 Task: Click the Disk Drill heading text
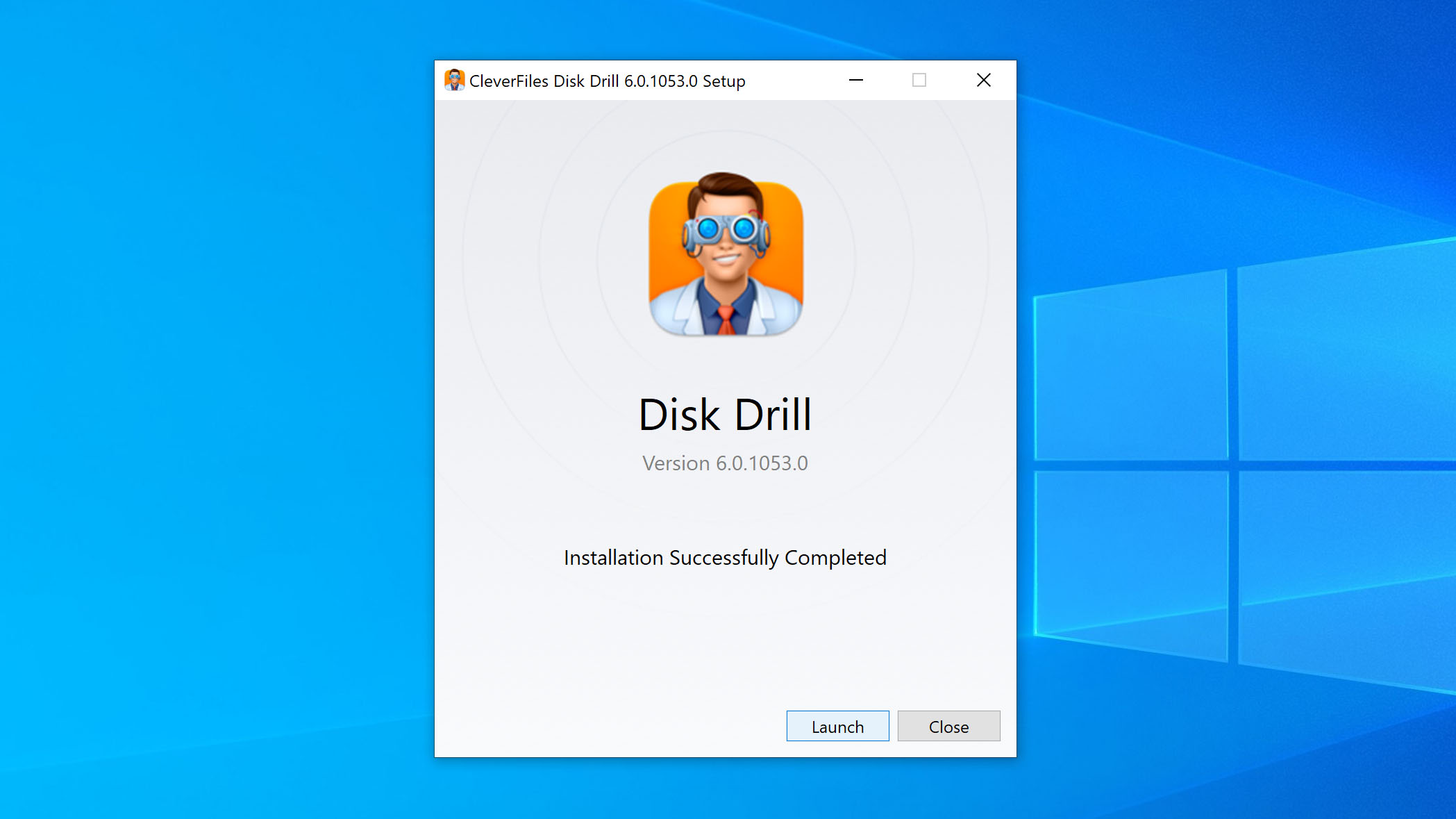(x=726, y=415)
